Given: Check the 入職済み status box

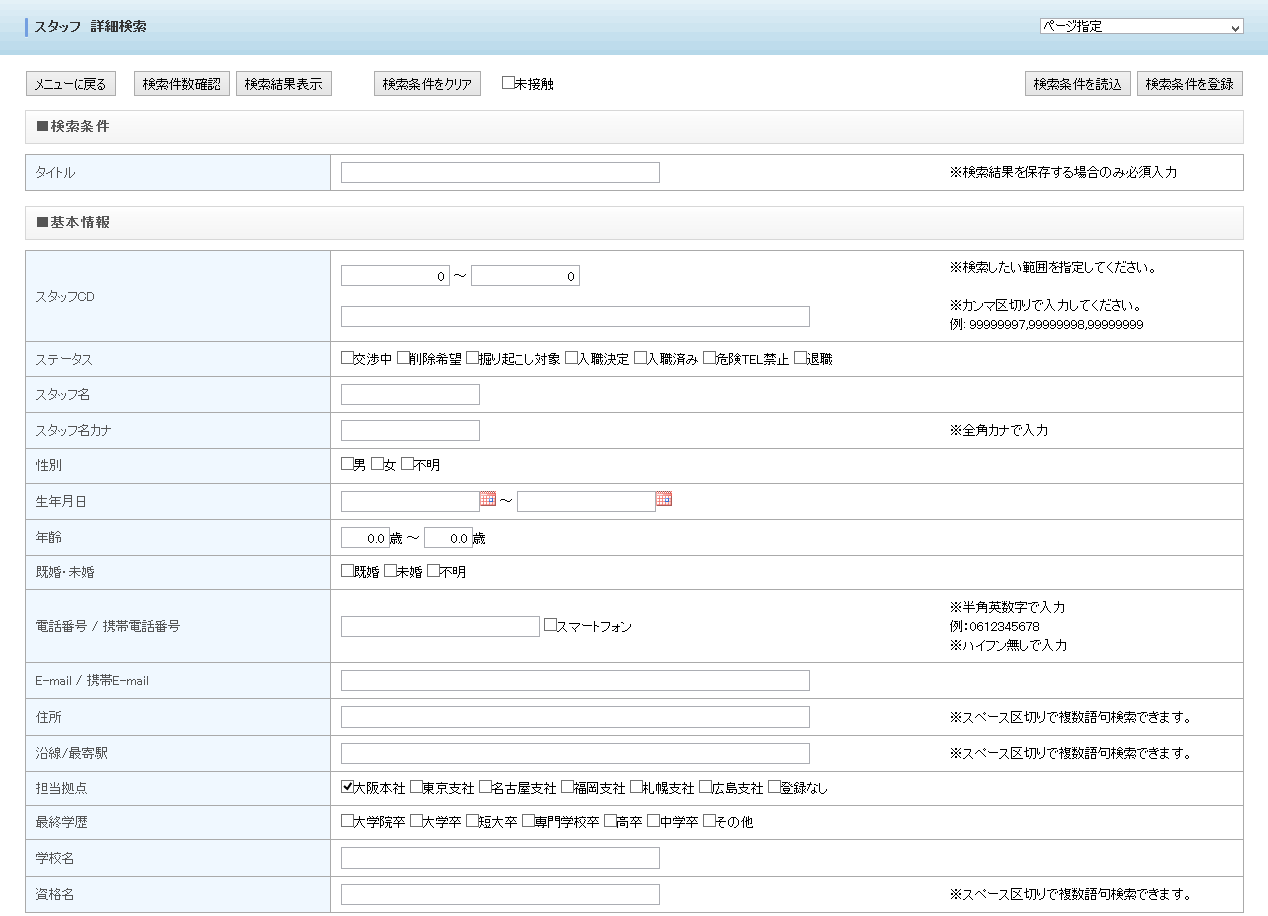Looking at the screenshot, I should [x=640, y=358].
